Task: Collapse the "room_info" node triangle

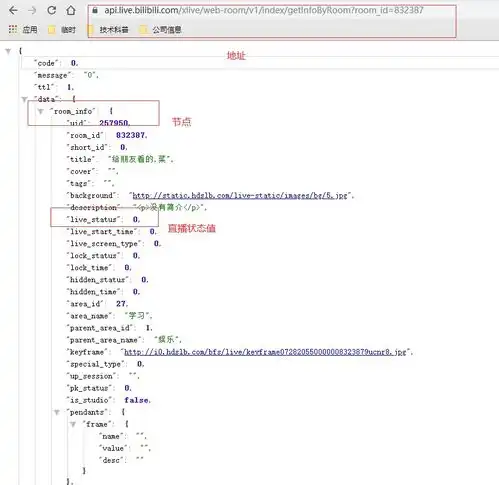Action: (40, 111)
